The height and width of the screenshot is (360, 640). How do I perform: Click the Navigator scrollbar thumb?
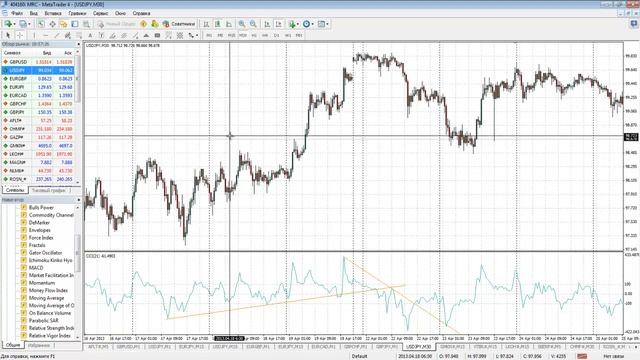pos(78,253)
